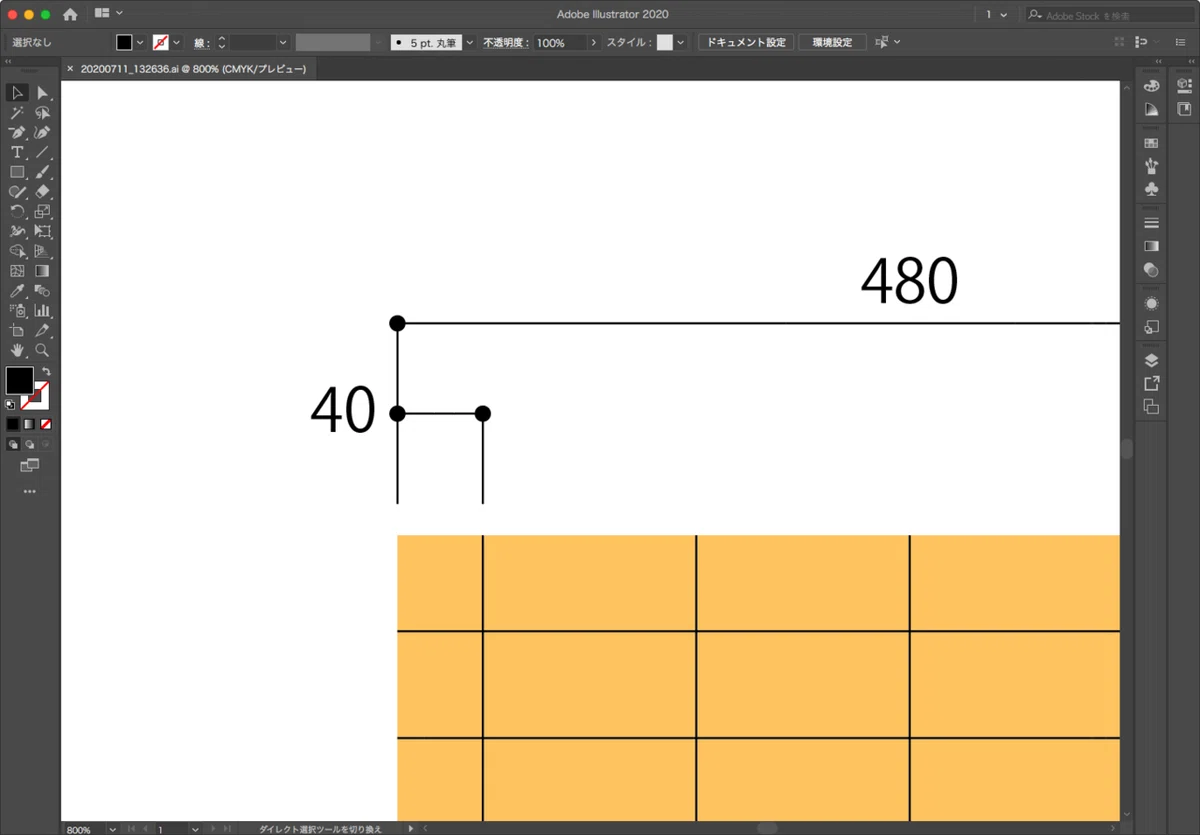Enable Draw Normal mode
1200x835 pixels.
coord(13,444)
